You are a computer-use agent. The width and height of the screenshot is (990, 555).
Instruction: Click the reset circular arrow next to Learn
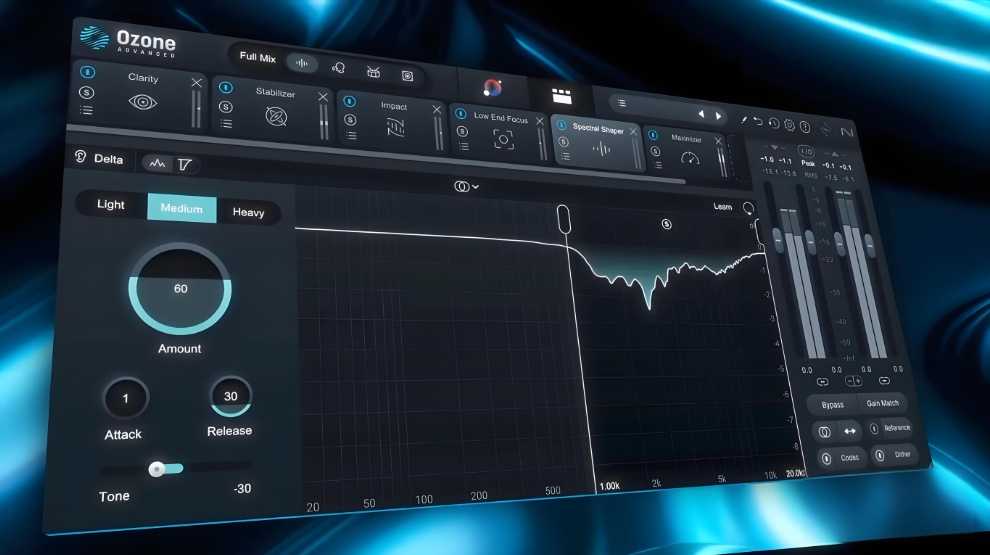[x=748, y=208]
